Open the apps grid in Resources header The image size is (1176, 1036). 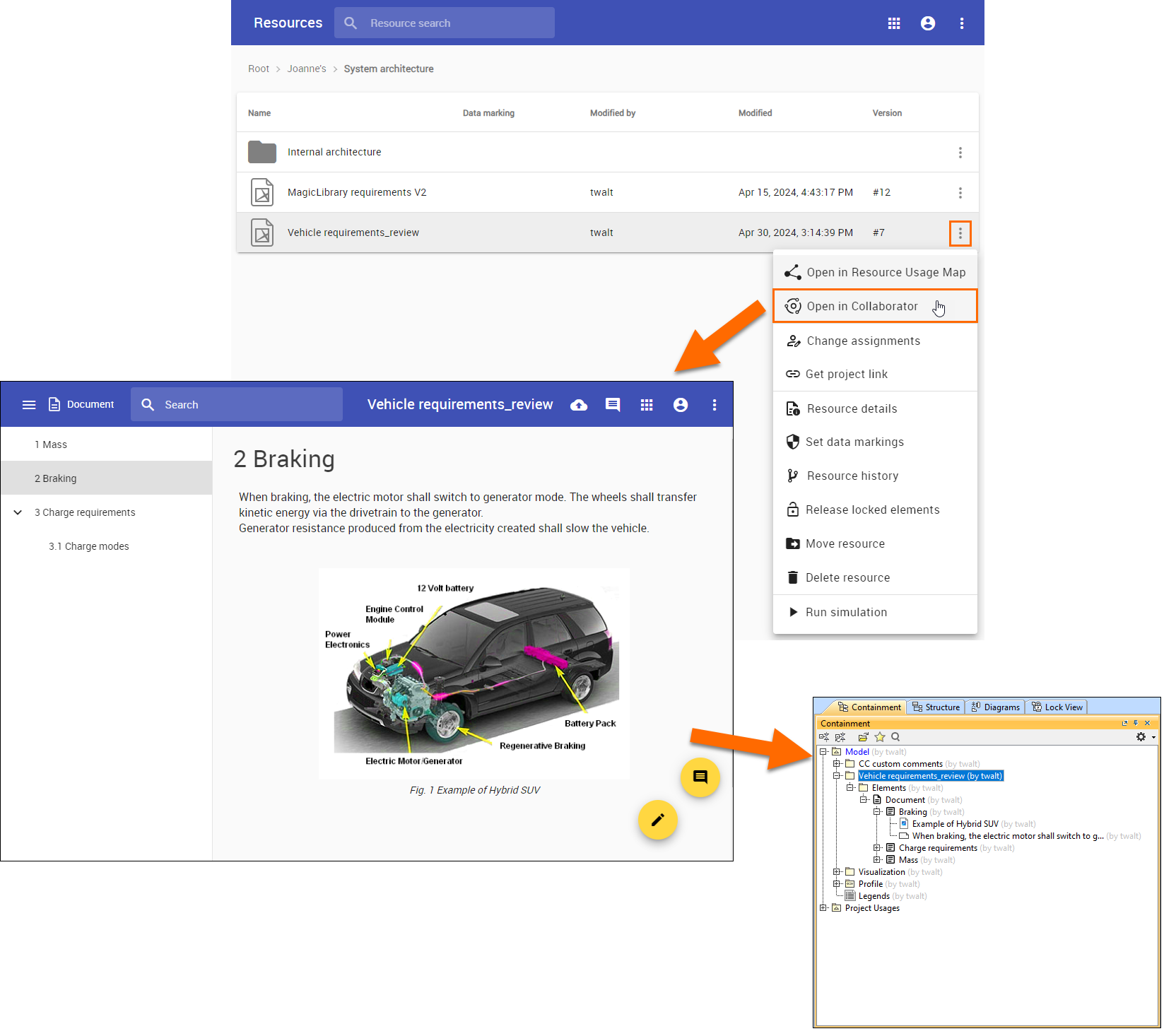(x=894, y=23)
